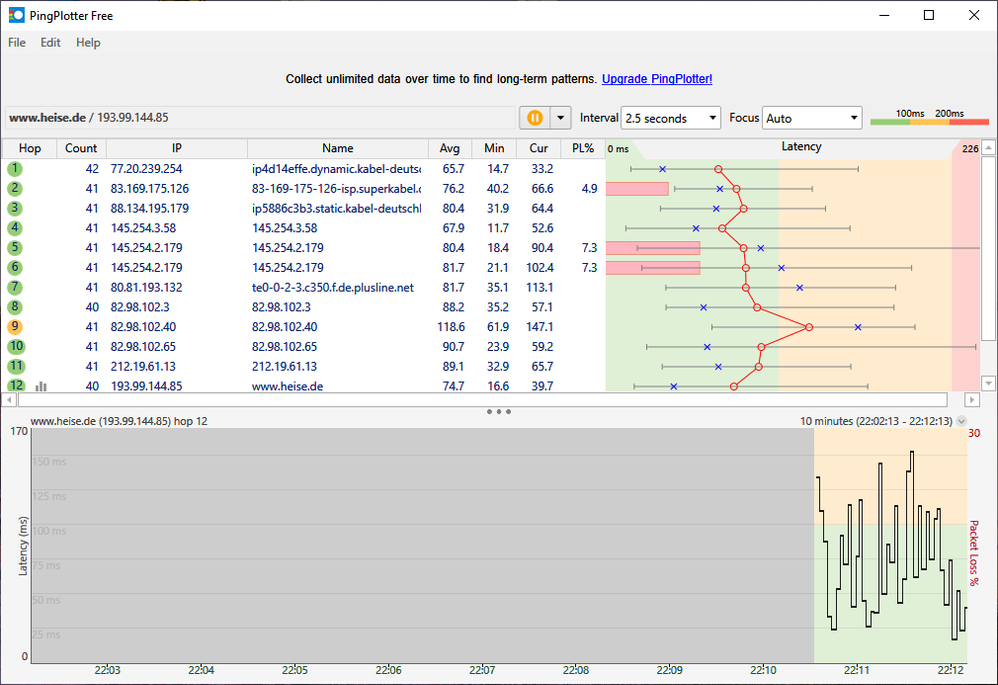
Task: Open the File menu
Action: [17, 43]
